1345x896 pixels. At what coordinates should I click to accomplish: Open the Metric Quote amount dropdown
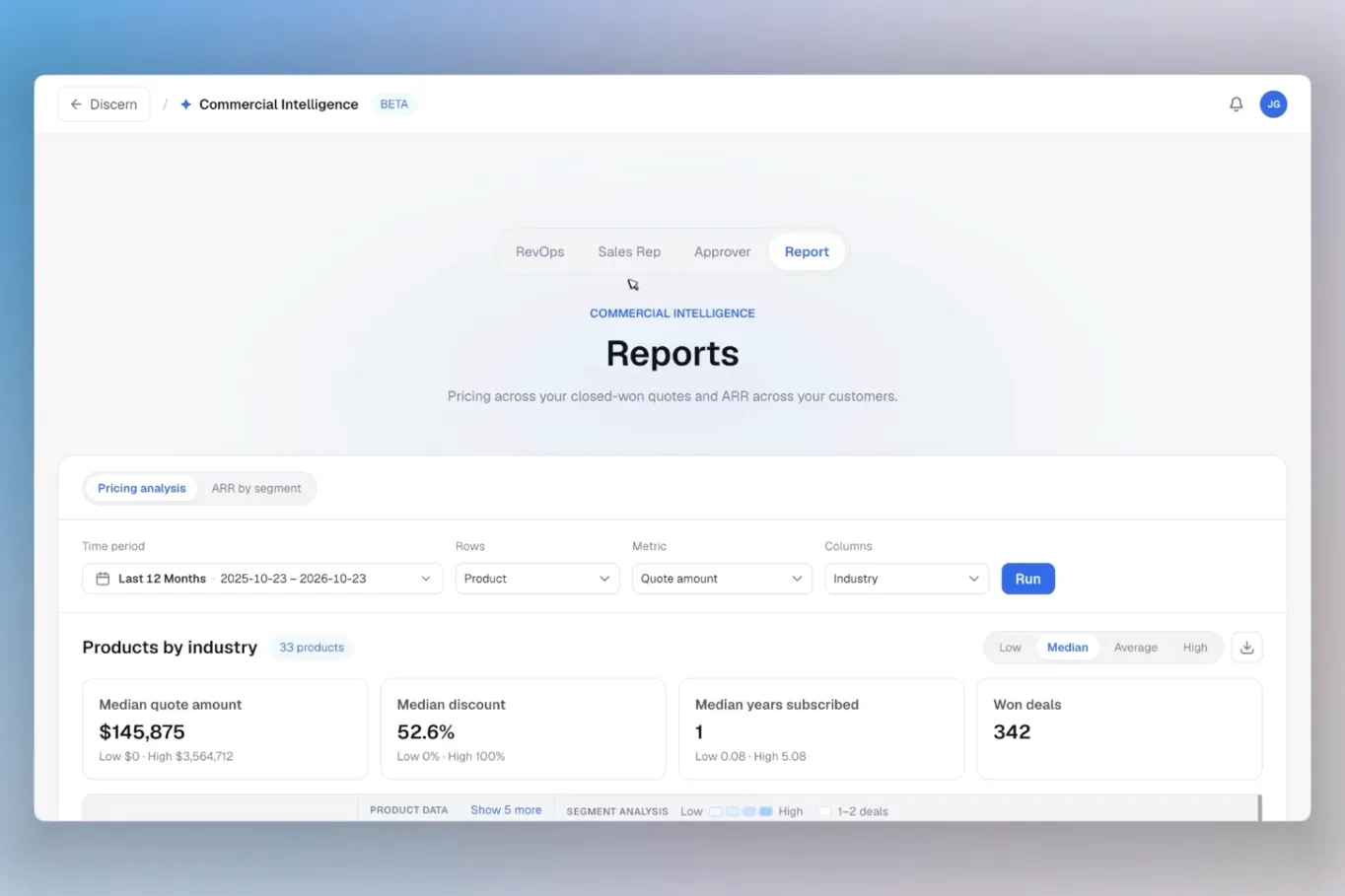coord(722,579)
